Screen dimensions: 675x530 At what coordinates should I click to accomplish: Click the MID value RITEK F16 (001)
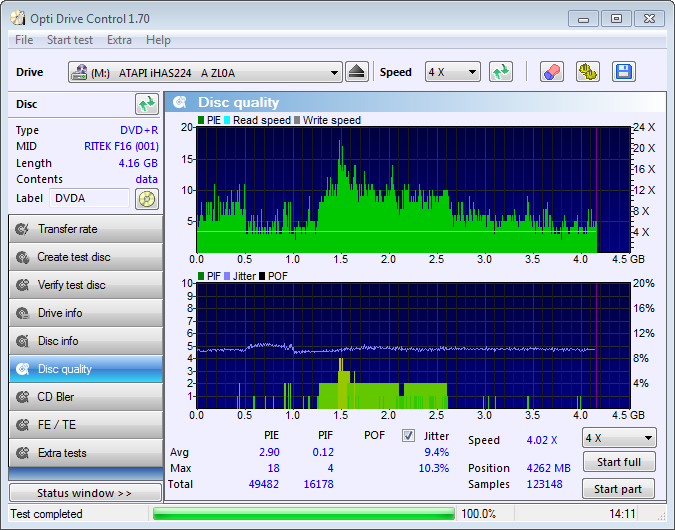[121, 146]
